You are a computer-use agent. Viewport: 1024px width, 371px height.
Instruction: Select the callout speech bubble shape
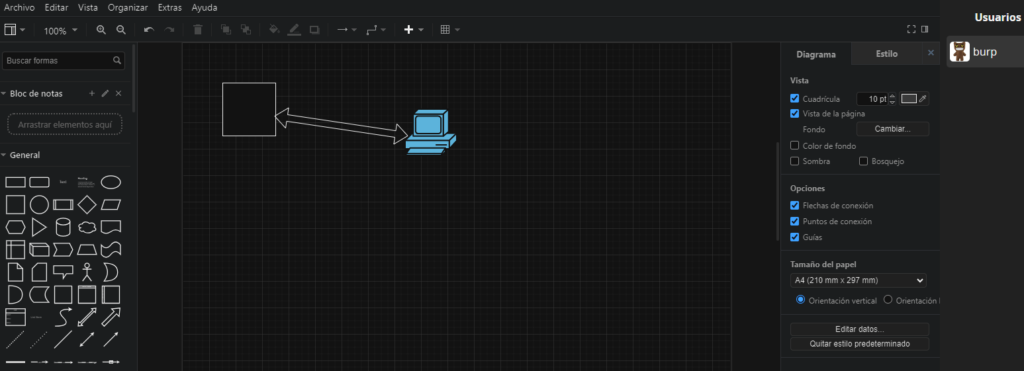point(63,272)
